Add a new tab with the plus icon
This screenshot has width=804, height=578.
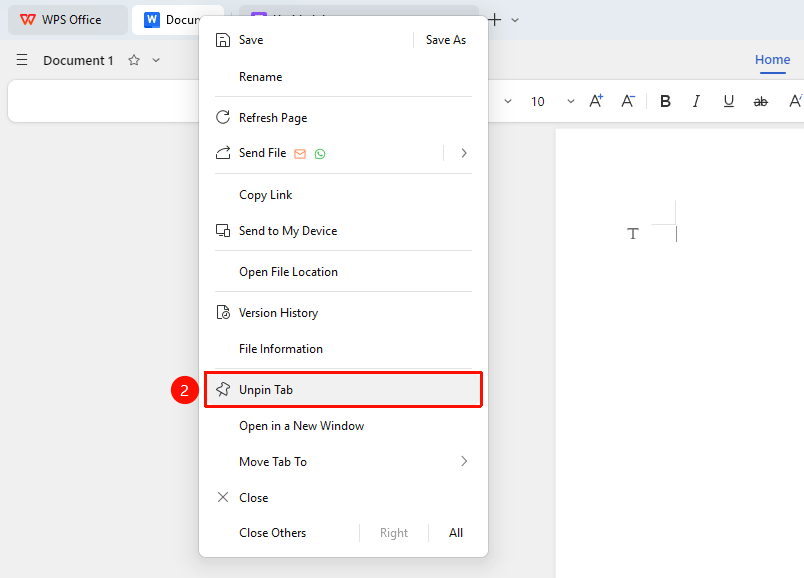tap(494, 20)
